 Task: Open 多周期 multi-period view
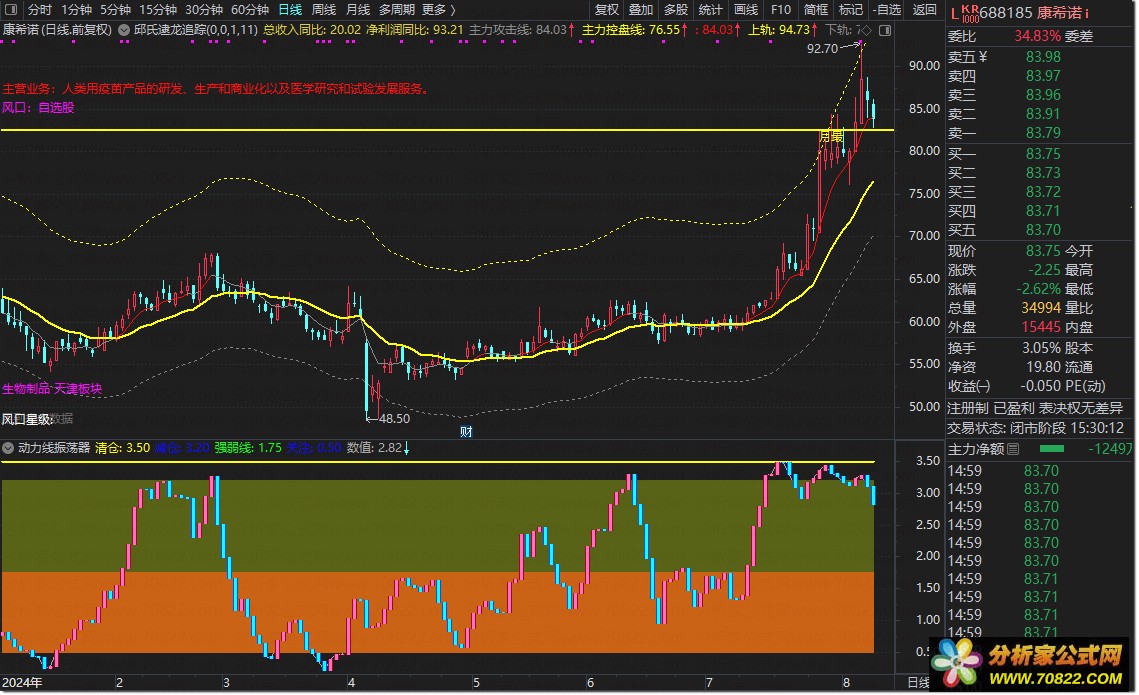click(x=397, y=9)
